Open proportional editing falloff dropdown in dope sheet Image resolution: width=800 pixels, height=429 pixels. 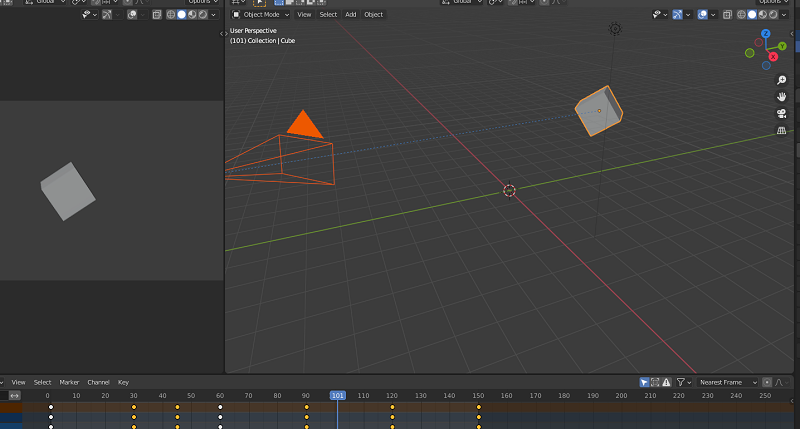pos(782,382)
